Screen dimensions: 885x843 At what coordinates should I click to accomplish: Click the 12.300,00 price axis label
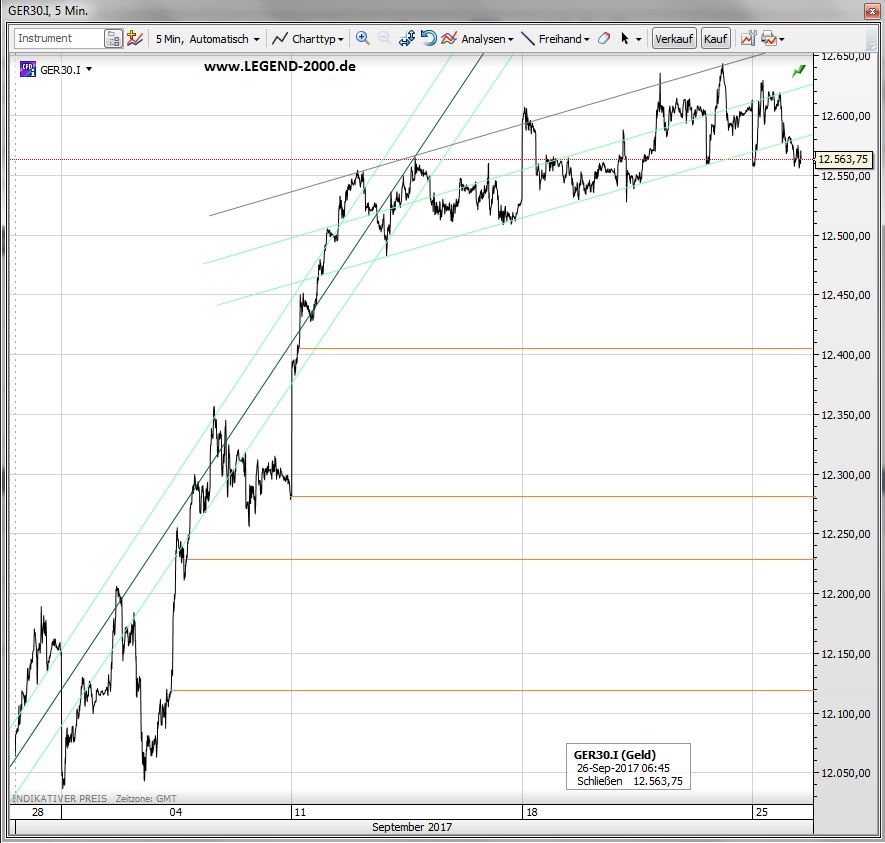(x=845, y=475)
